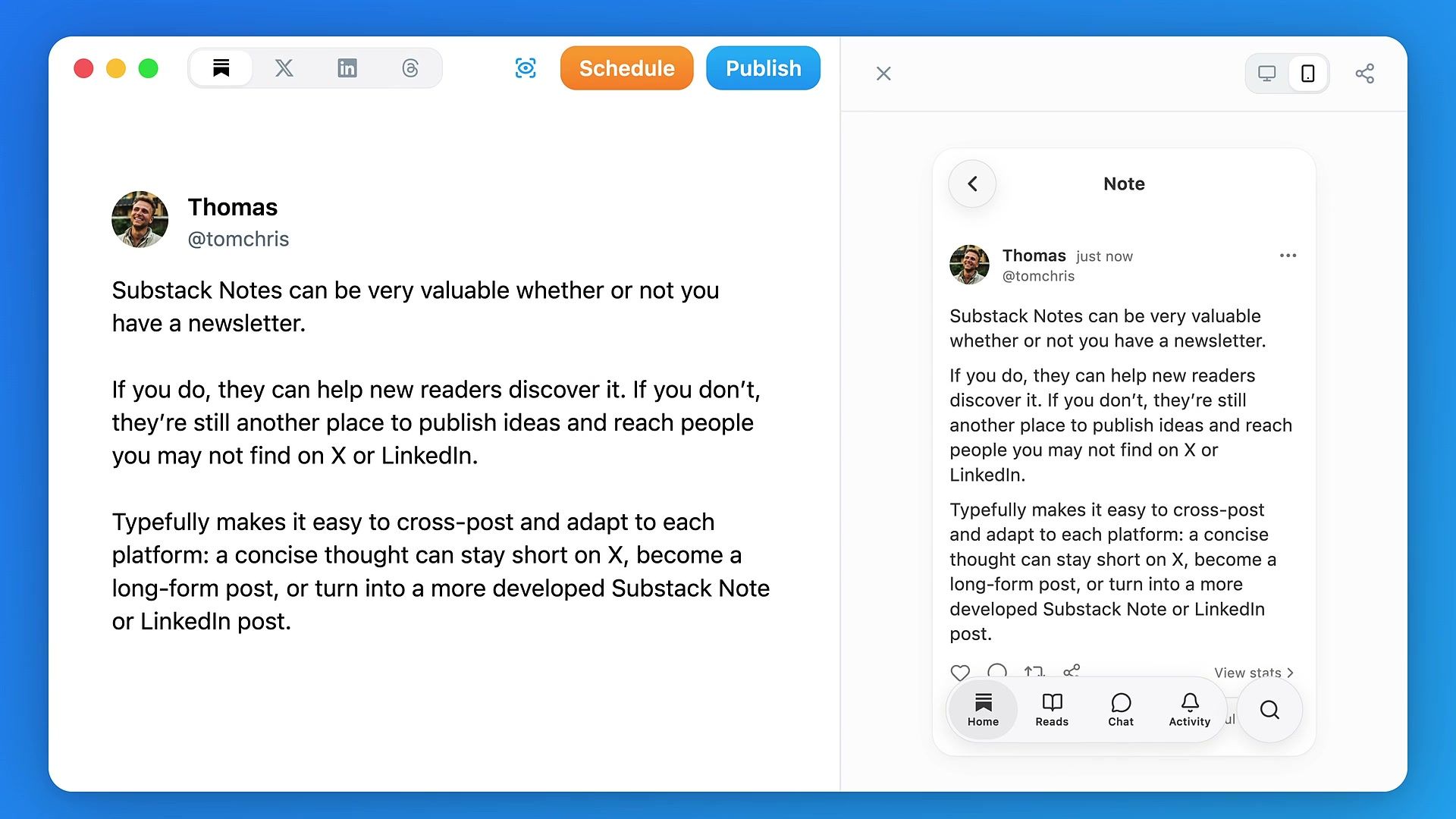
Task: Select the Substack platform tab
Action: tap(221, 68)
